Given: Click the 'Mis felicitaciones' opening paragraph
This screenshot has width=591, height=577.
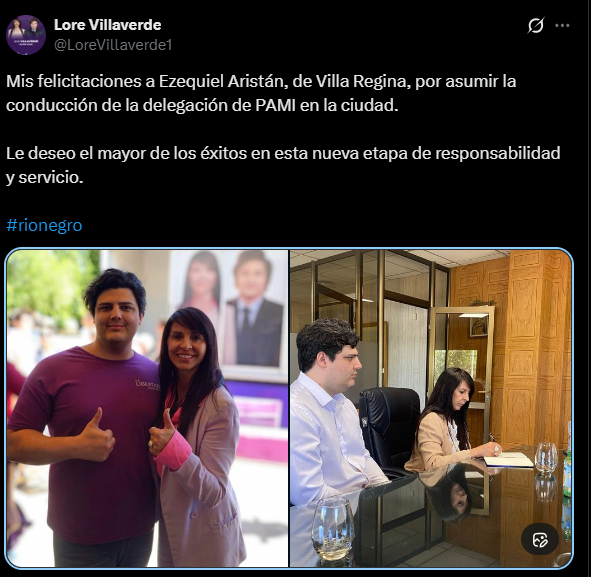Looking at the screenshot, I should (261, 93).
